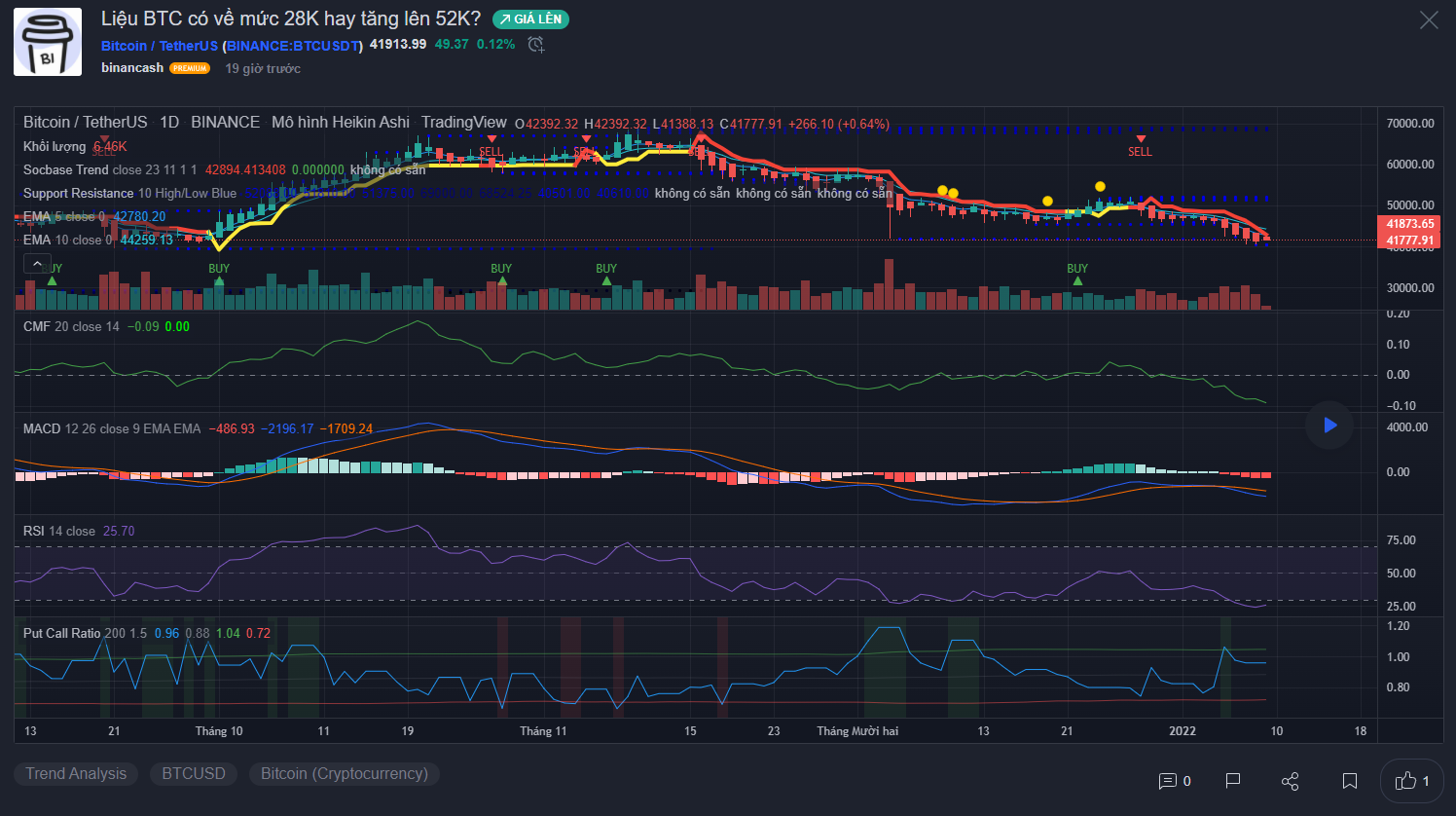
Task: Play the chart with the blue play button
Action: point(1329,425)
